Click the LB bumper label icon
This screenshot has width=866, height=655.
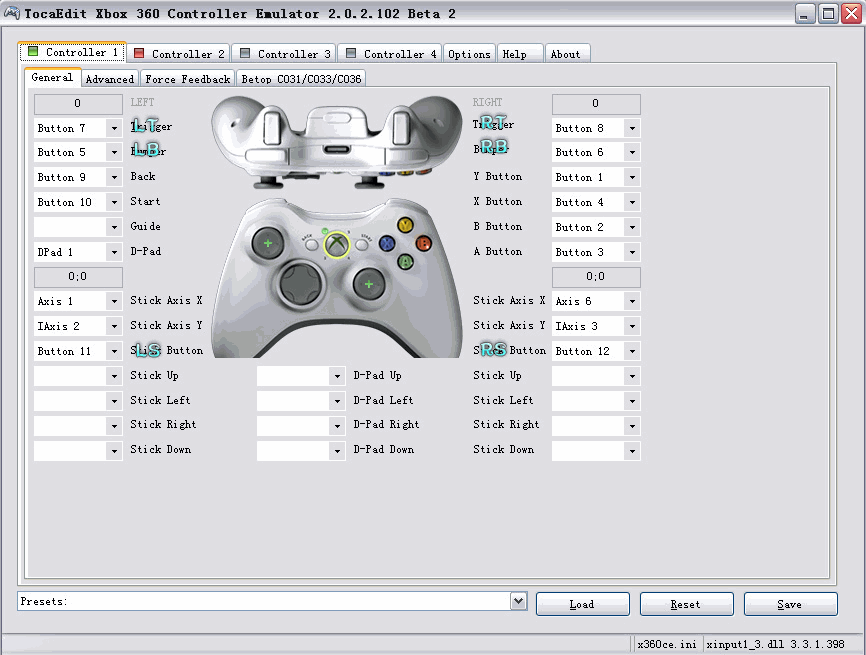[146, 150]
